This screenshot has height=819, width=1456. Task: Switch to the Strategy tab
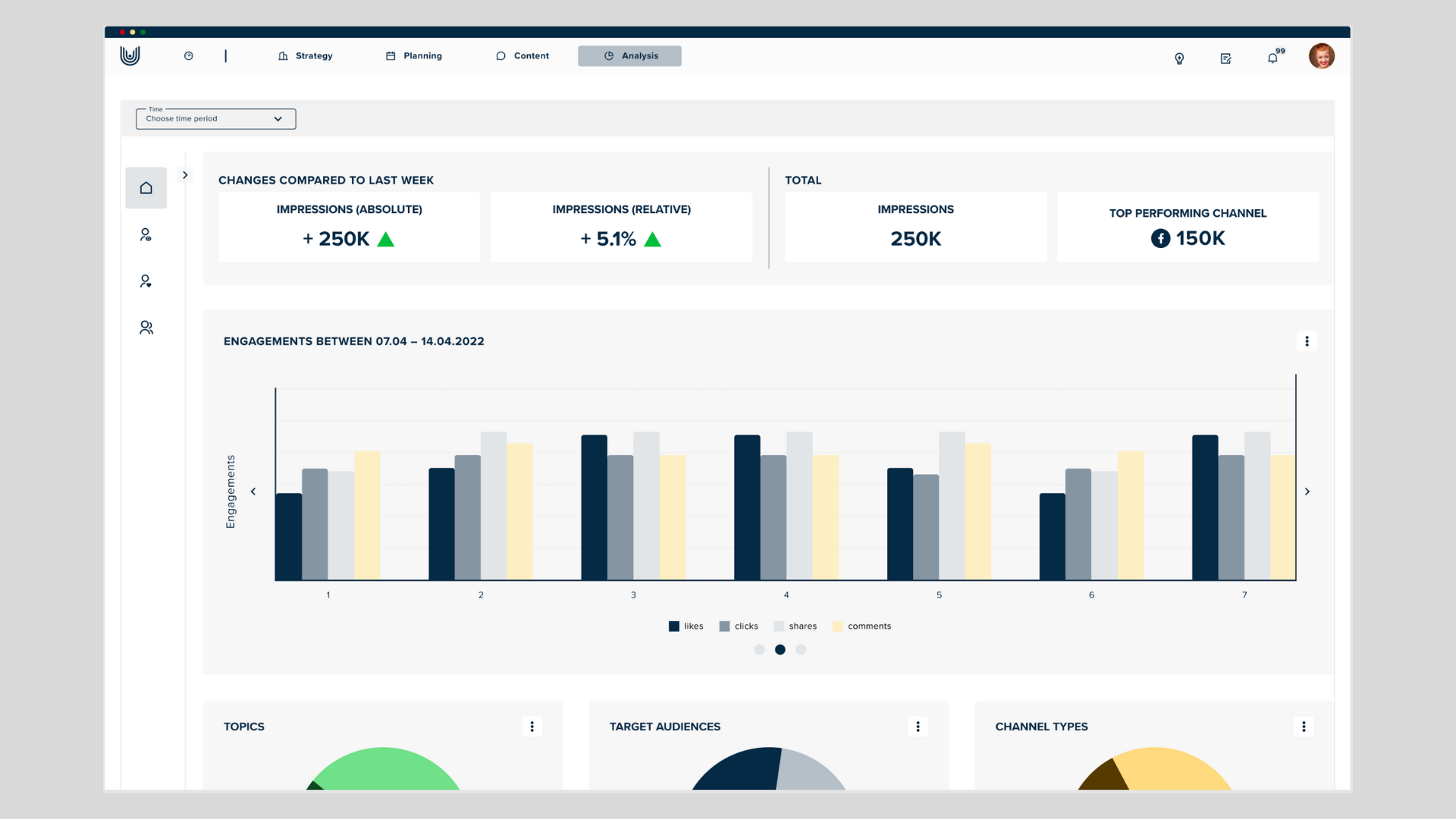pos(305,56)
